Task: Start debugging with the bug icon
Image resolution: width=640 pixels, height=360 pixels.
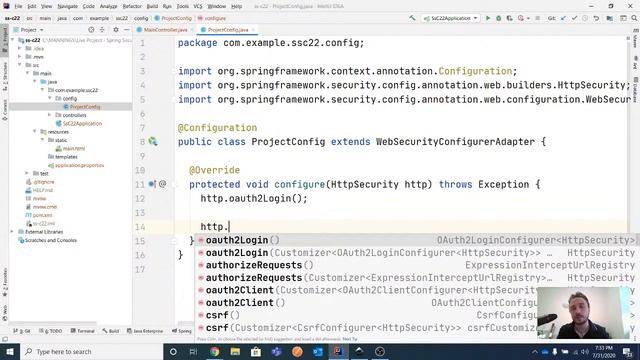Action: pyautogui.click(x=498, y=18)
